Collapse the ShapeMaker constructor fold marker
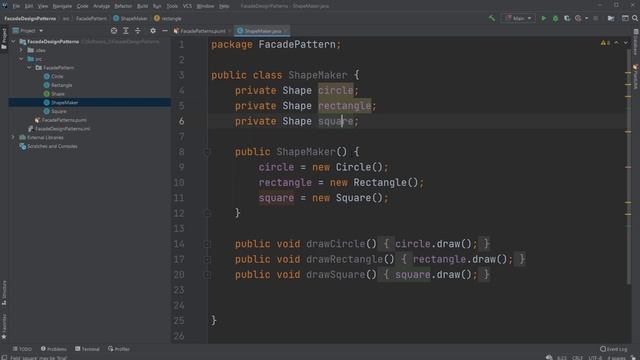Image resolution: width=640 pixels, height=360 pixels. pos(207,152)
